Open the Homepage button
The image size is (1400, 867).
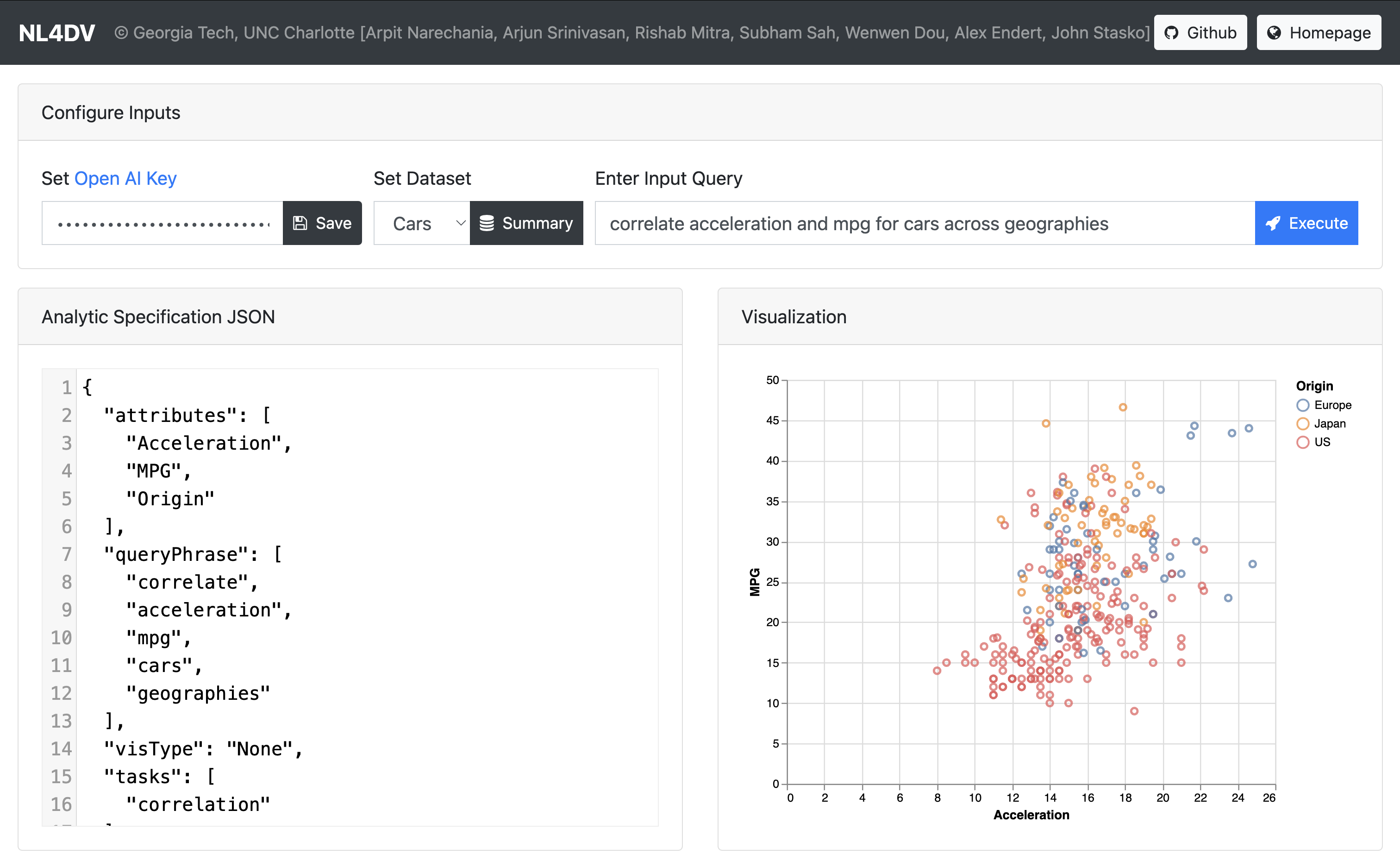(x=1319, y=33)
